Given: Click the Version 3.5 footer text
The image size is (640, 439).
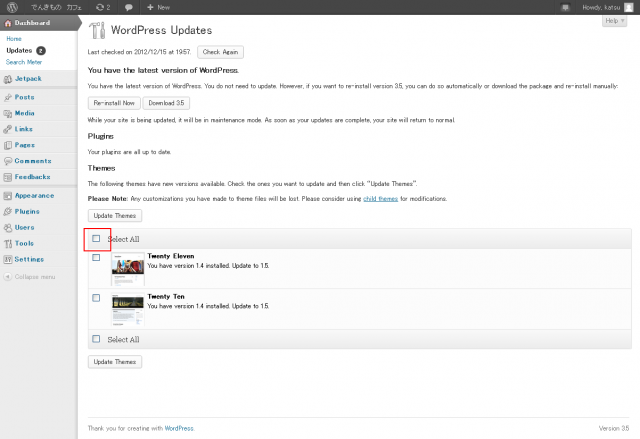Looking at the screenshot, I should 614,428.
